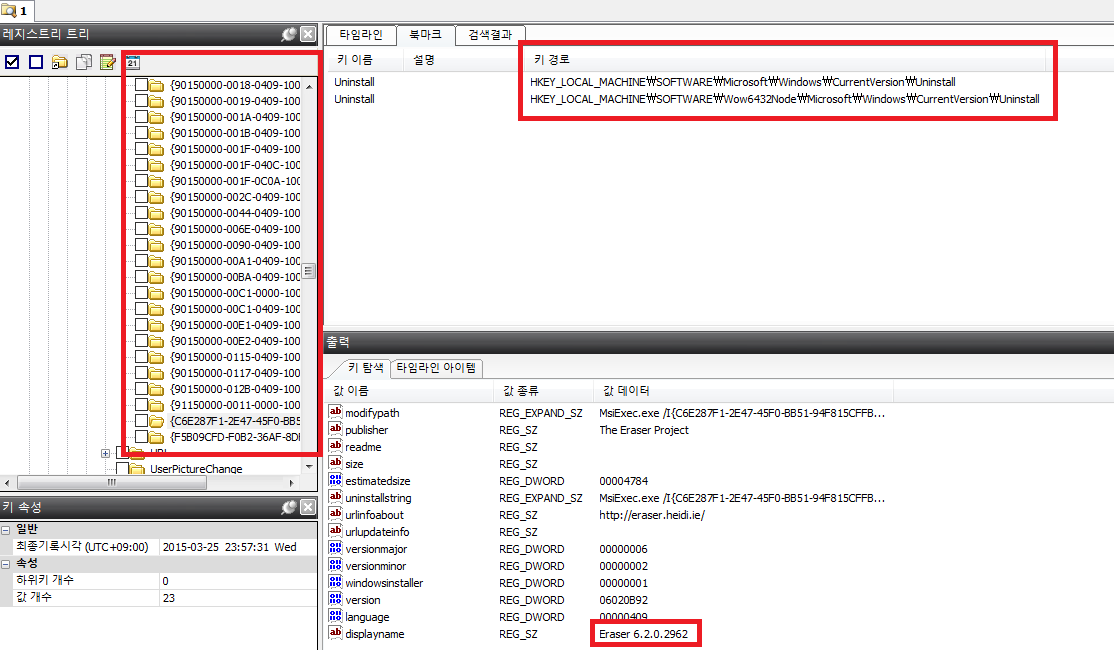Check the {90150000-001A-0409-100 key checkbox
The height and width of the screenshot is (650, 1114).
pyautogui.click(x=141, y=117)
